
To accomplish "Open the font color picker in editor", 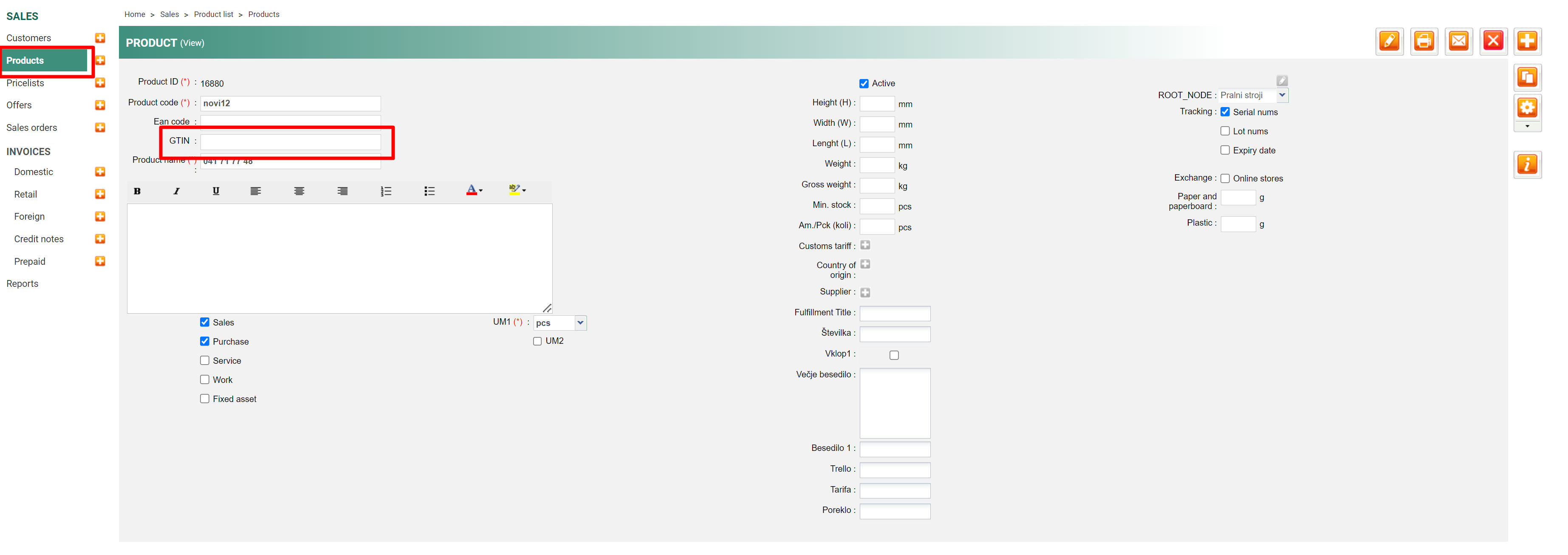I will coord(474,191).
